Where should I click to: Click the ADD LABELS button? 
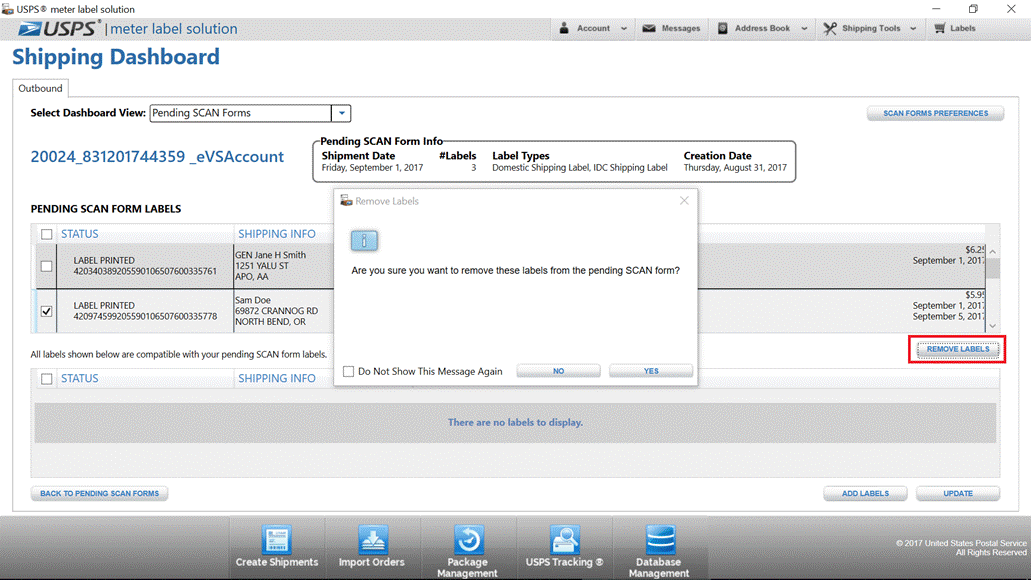[x=865, y=493]
